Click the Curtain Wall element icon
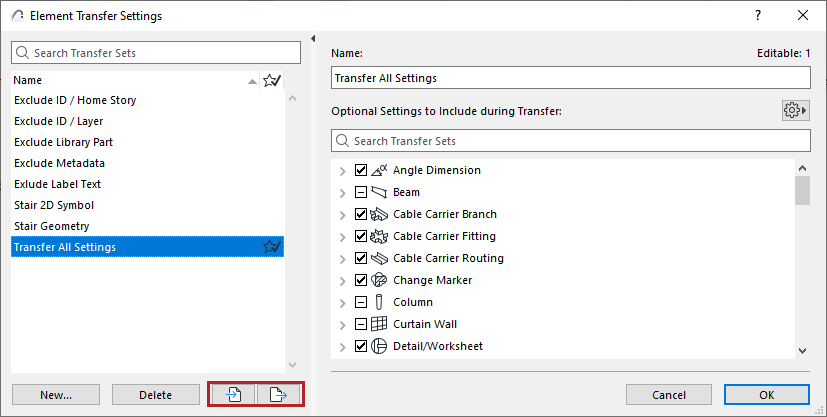Image resolution: width=827 pixels, height=417 pixels. pos(379,324)
